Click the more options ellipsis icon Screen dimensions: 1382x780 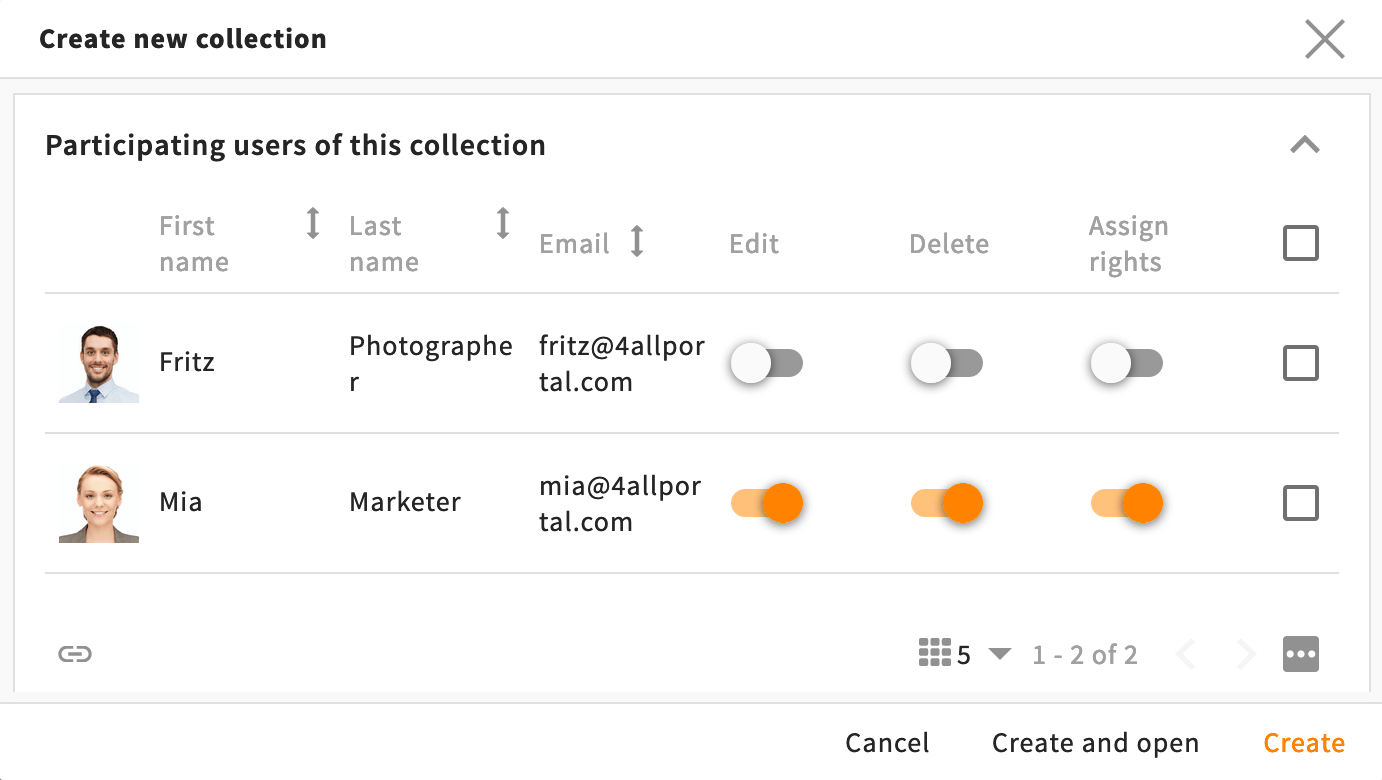pos(1301,653)
